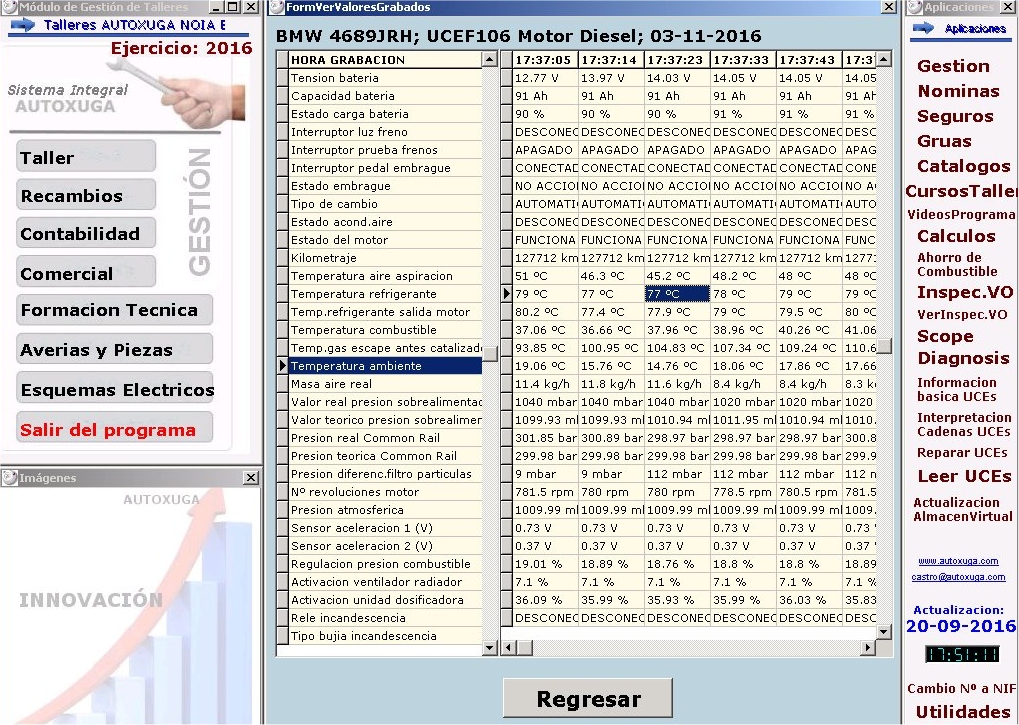Viewport: 1019px width, 725px height.
Task: Visit www.autoxuga.com link
Action: pyautogui.click(x=958, y=561)
